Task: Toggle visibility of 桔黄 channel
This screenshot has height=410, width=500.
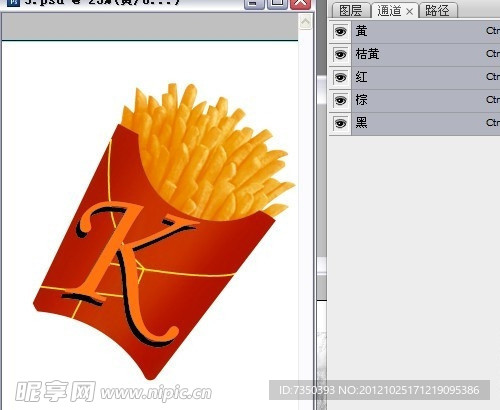Action: [x=340, y=54]
